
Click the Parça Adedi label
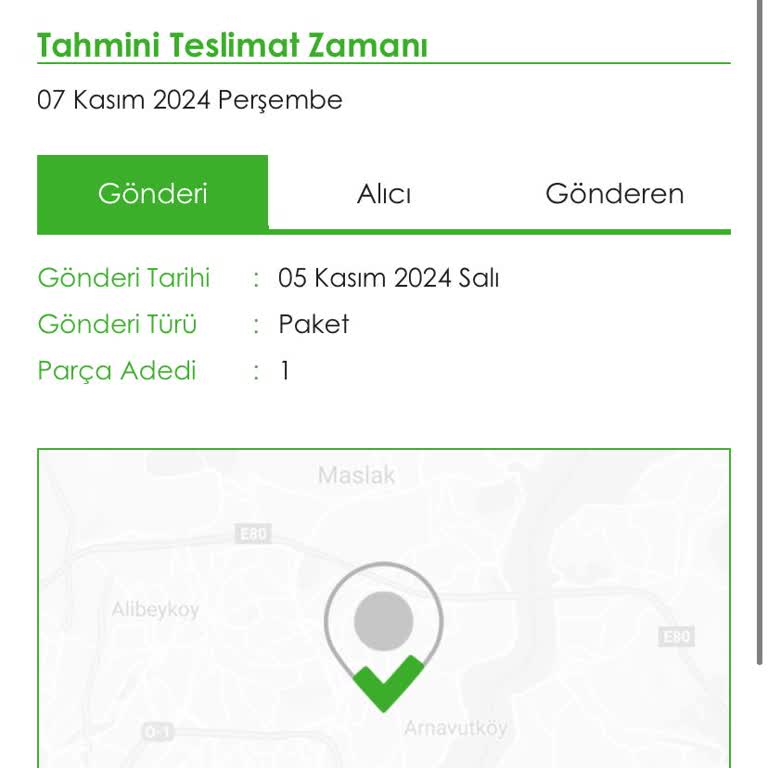pos(117,371)
